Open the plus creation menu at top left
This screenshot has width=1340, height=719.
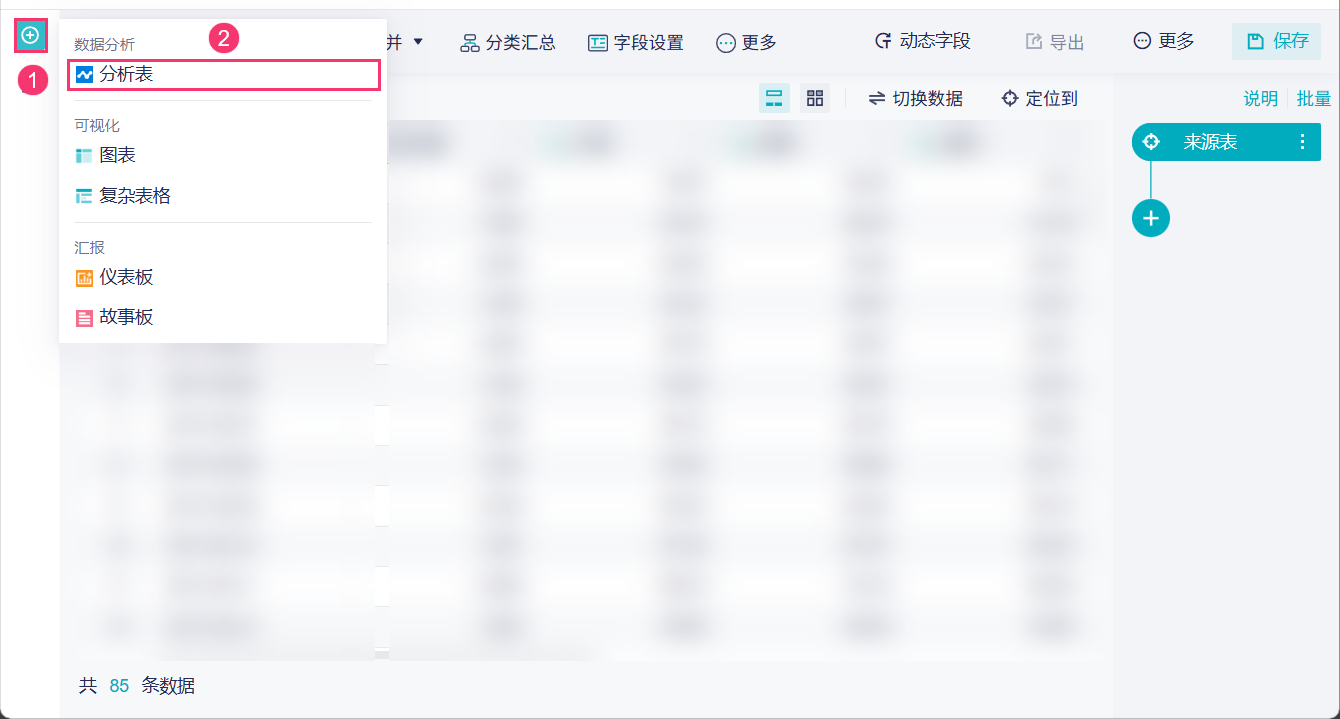[31, 35]
